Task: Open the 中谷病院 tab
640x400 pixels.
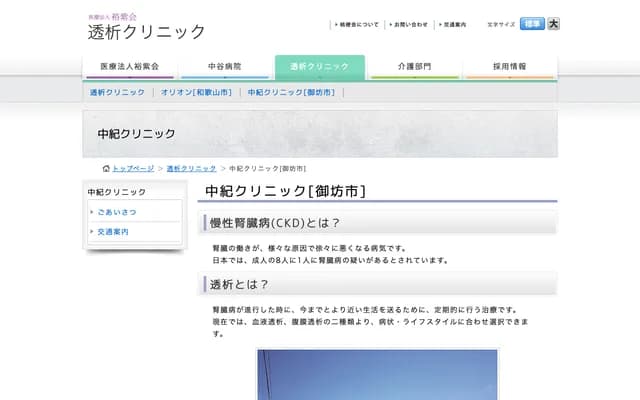Action: 224,67
